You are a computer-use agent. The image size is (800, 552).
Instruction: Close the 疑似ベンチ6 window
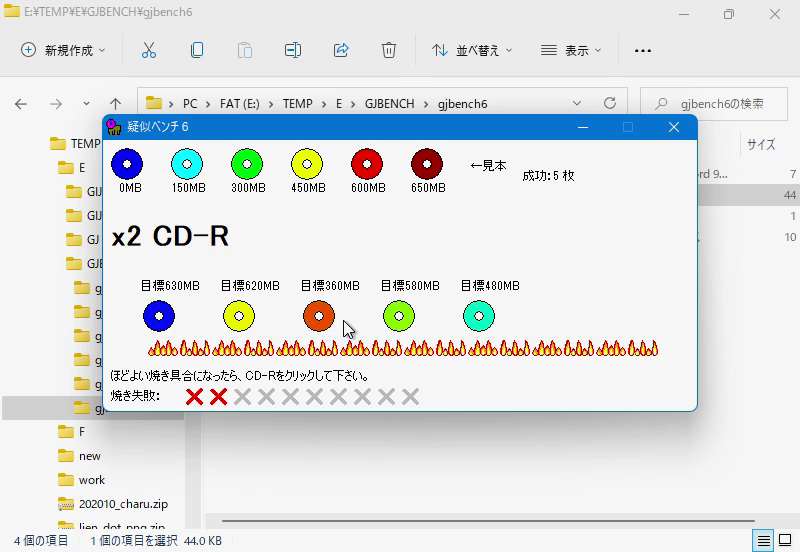pos(673,127)
